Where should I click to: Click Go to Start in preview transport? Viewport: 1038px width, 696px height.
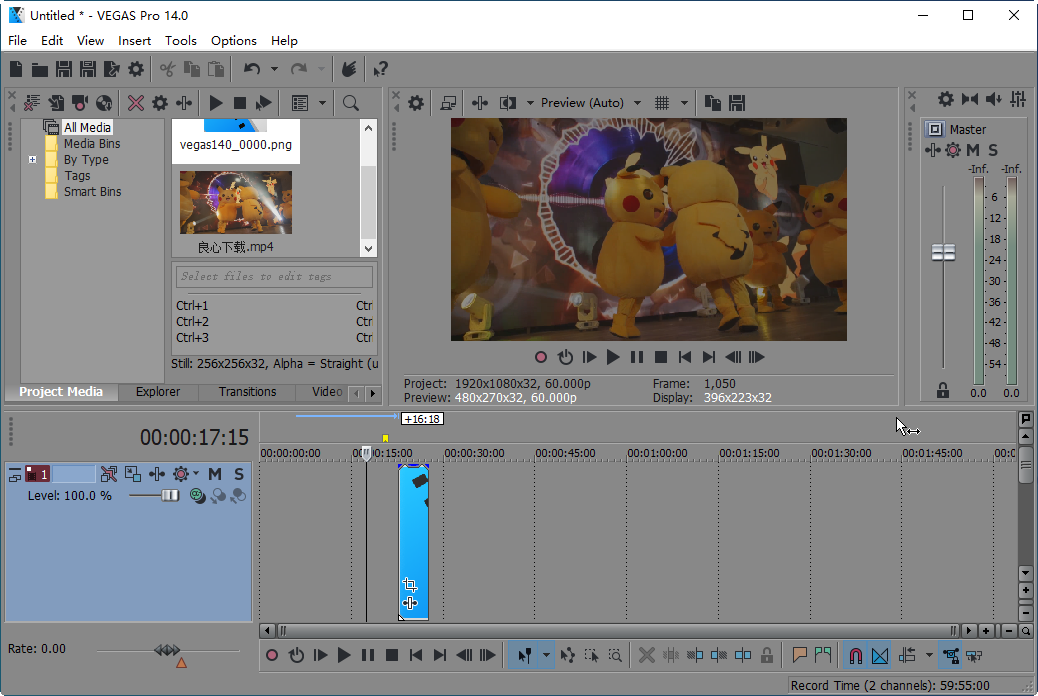684,357
